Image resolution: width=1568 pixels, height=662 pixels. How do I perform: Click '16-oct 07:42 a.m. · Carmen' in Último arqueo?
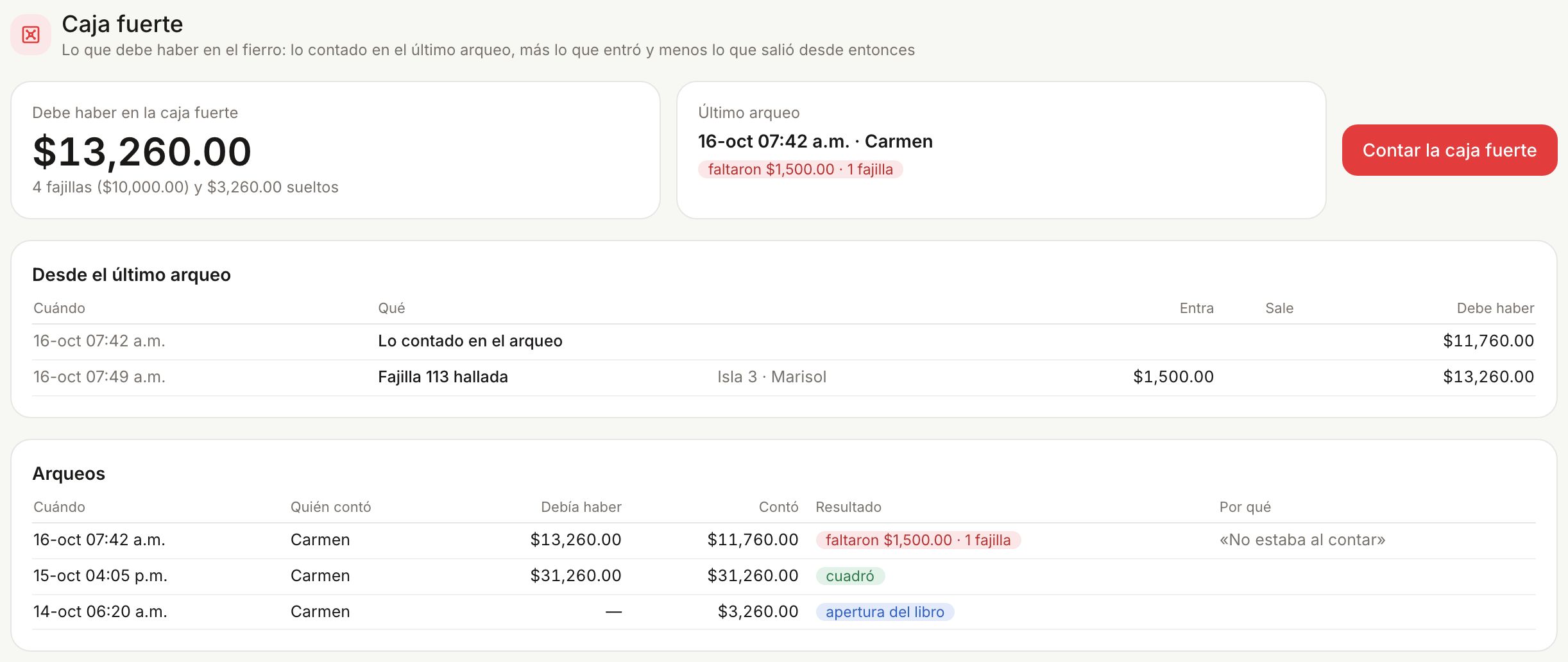tap(815, 141)
